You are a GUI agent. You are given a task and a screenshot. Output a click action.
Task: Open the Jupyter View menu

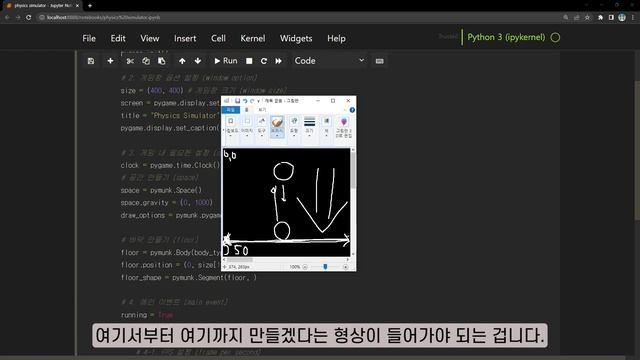click(x=150, y=38)
